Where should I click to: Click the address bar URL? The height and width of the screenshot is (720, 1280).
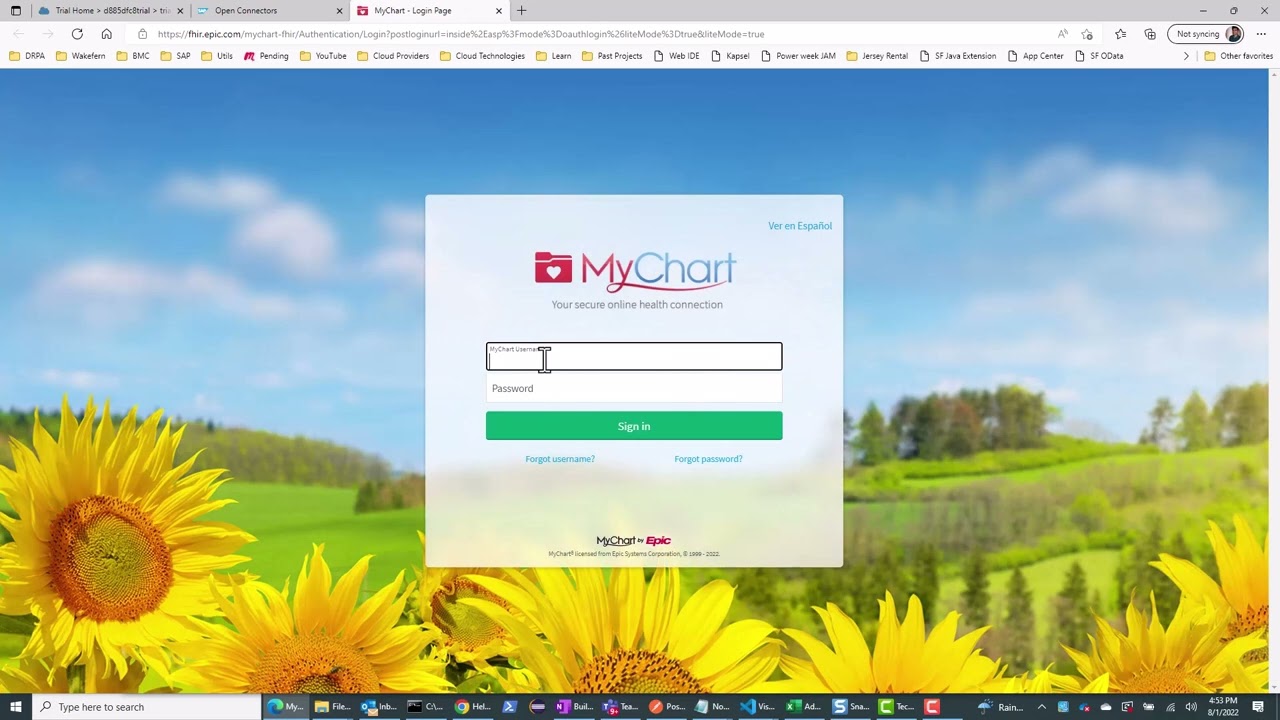461,34
